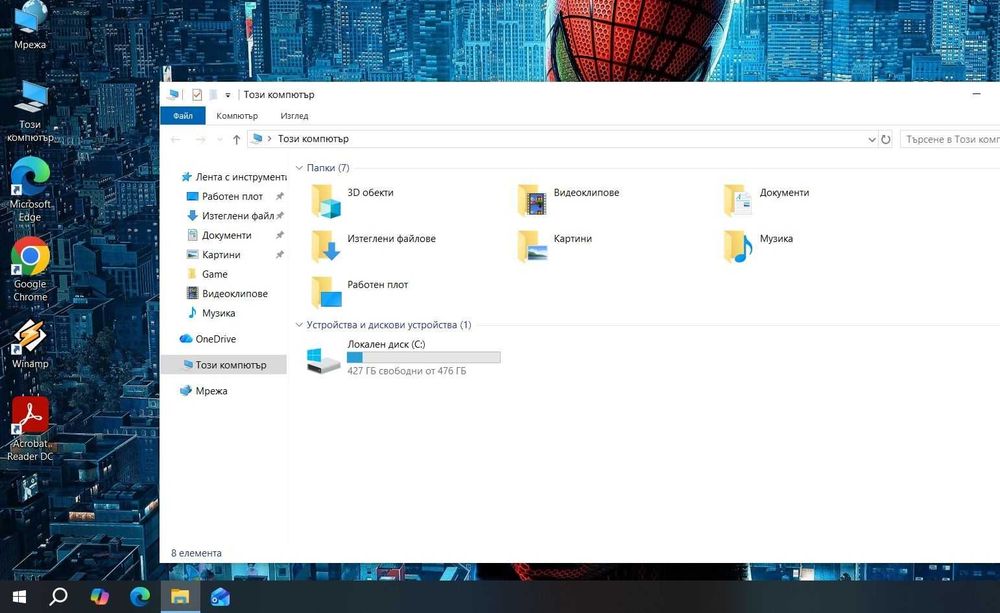
Task: Collapse the Устройства и дискови устройства group
Action: pos(299,325)
